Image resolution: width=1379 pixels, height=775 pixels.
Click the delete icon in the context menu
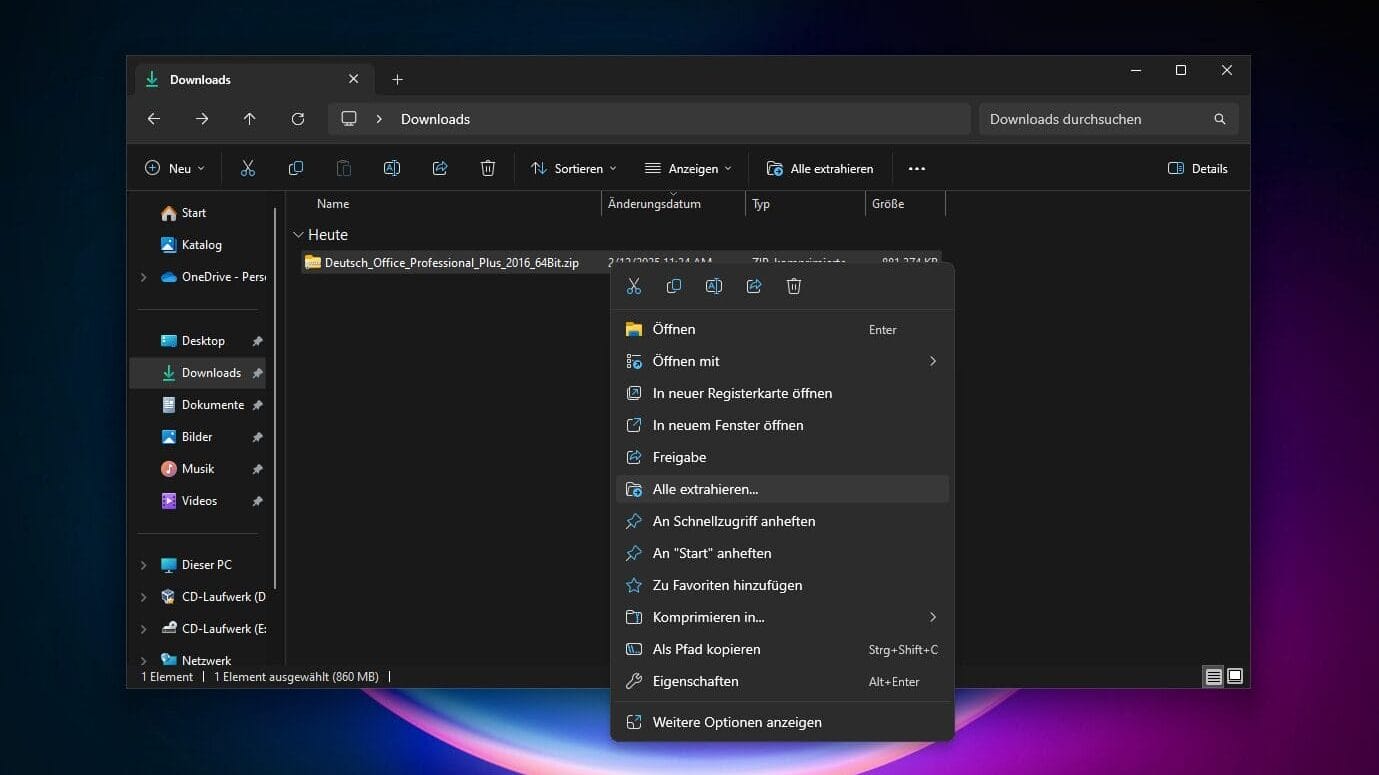click(794, 287)
